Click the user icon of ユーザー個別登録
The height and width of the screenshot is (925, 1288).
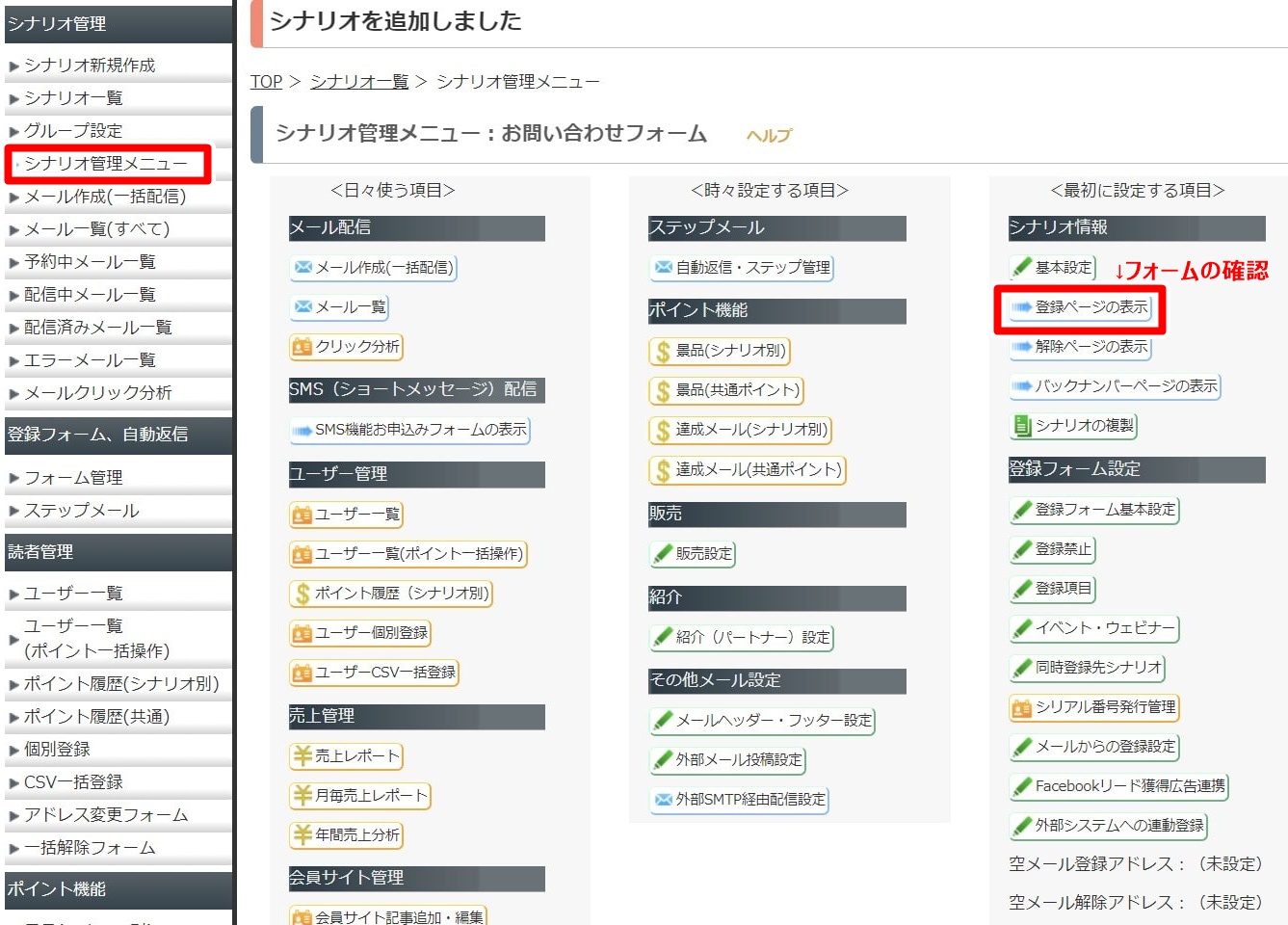tap(302, 633)
